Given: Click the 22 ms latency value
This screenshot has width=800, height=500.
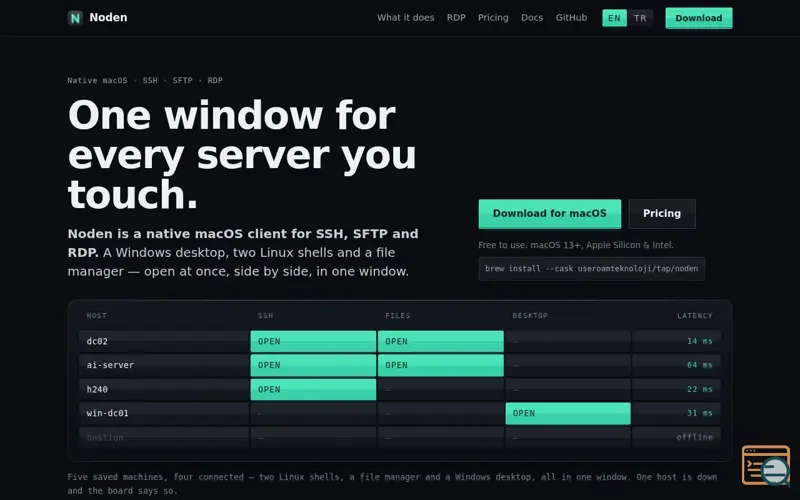Looking at the screenshot, I should pos(699,389).
